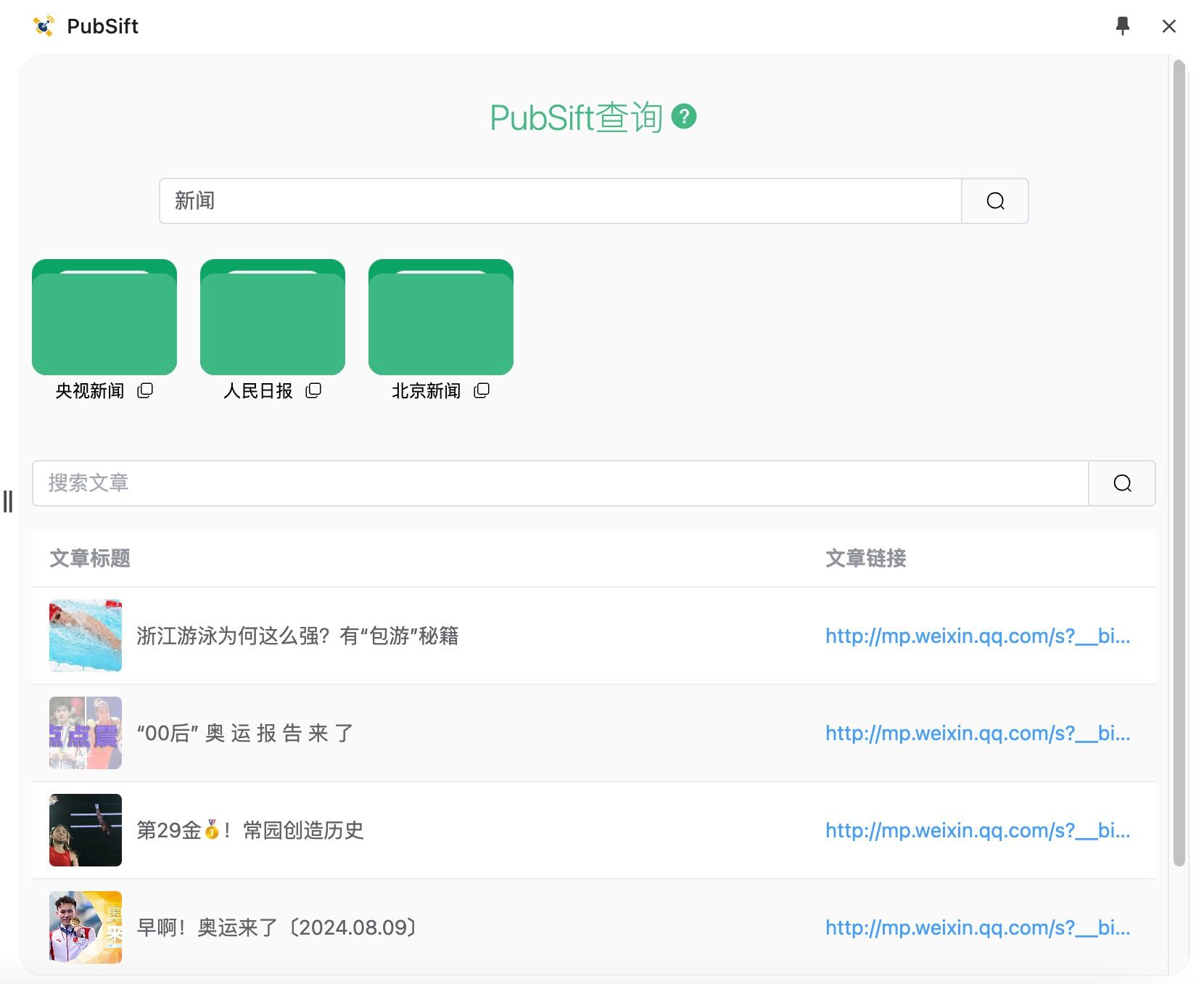Screen dimensions: 1204x984
Task: Copy the 人民日报 account name
Action: pyautogui.click(x=313, y=391)
